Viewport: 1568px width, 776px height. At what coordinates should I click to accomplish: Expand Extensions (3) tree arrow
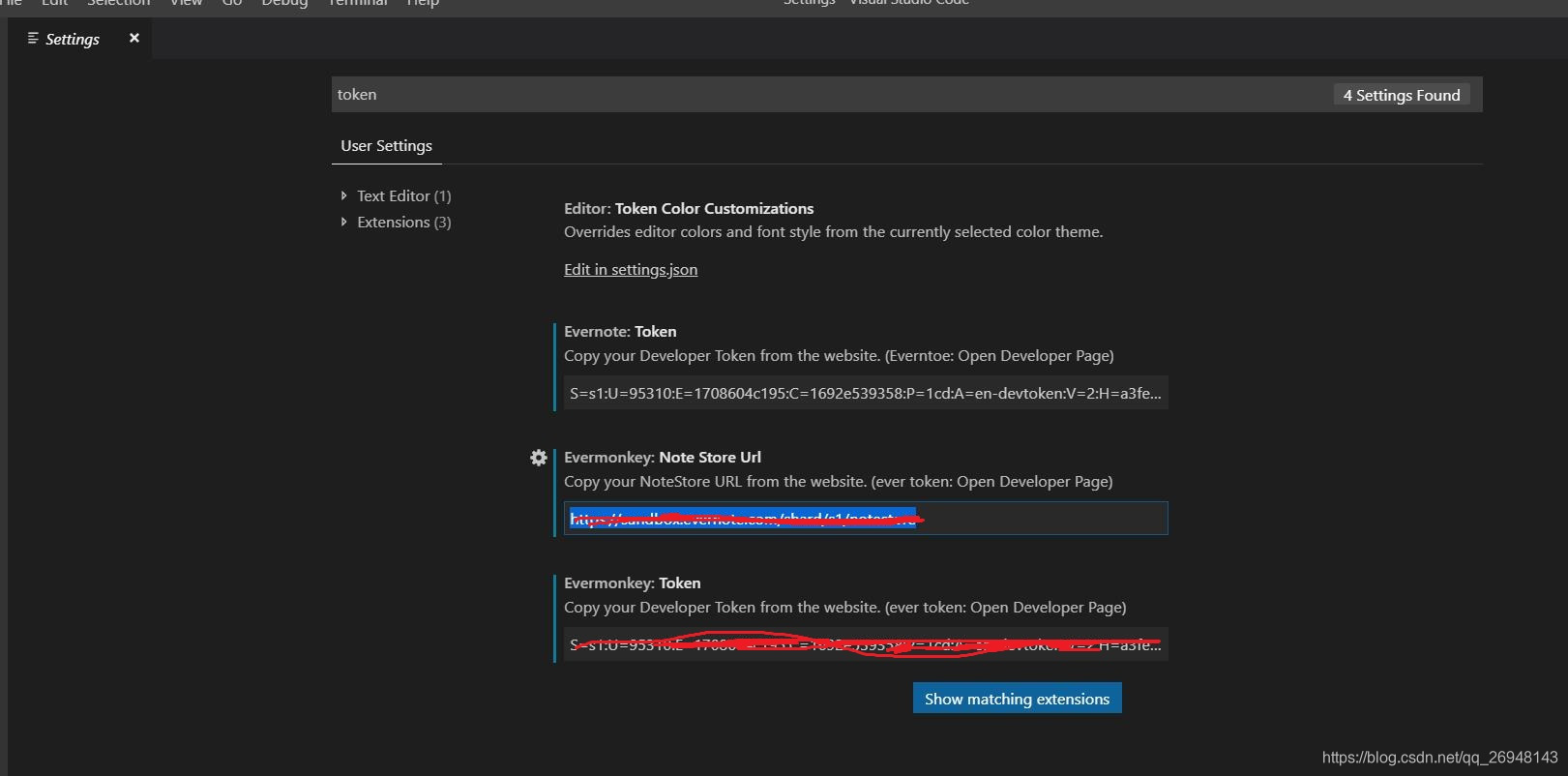[x=343, y=222]
